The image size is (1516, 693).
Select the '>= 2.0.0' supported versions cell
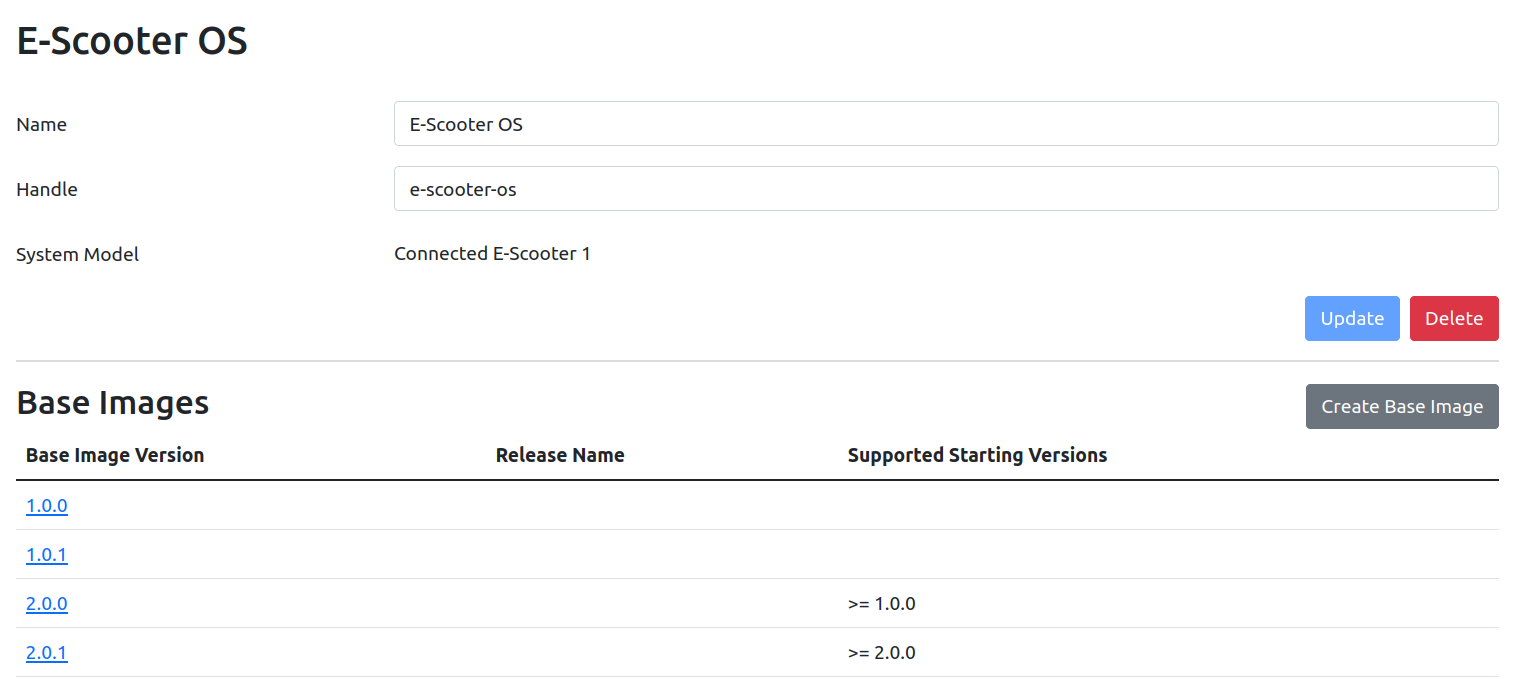(881, 652)
